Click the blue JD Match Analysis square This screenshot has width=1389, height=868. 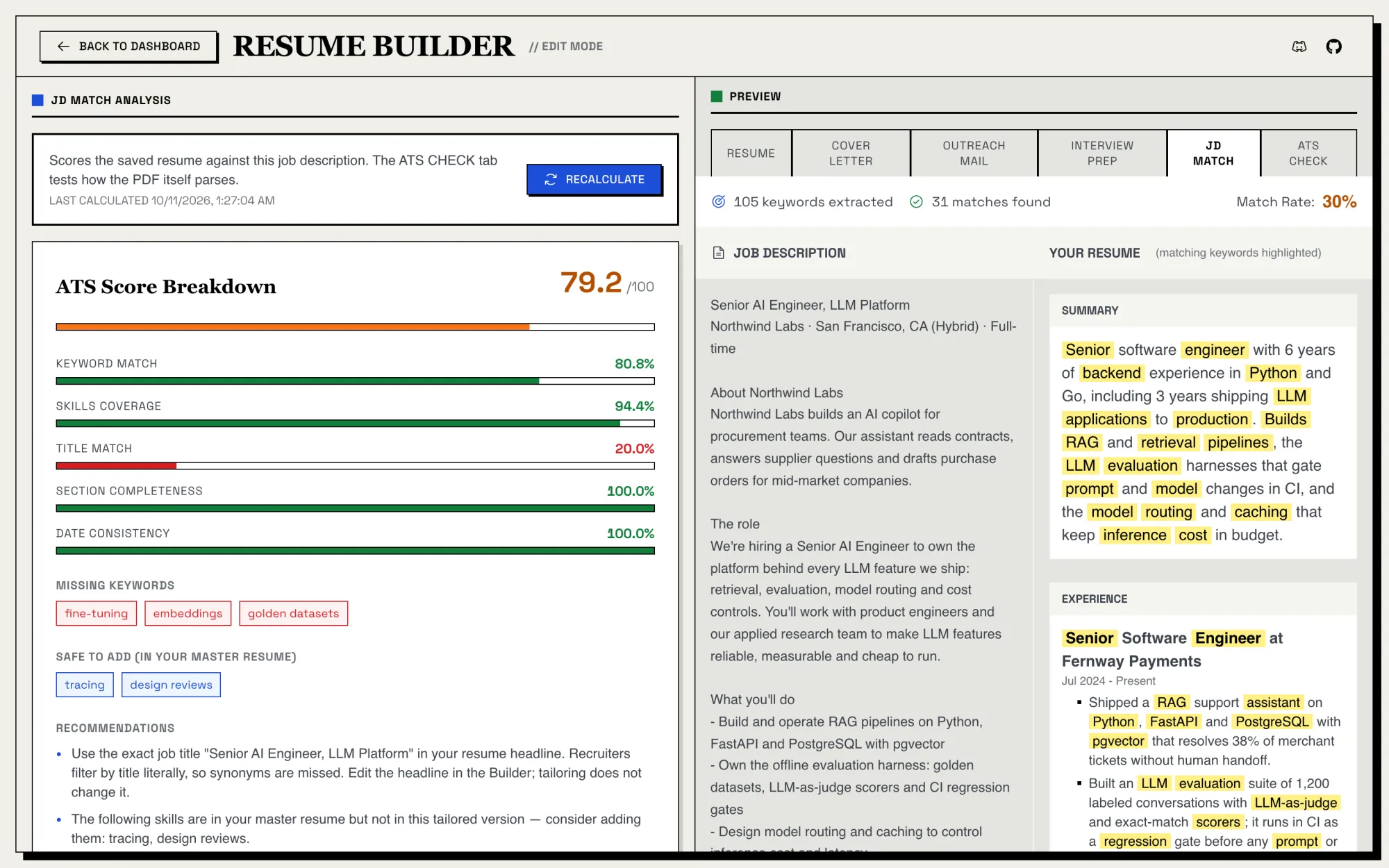pos(38,100)
